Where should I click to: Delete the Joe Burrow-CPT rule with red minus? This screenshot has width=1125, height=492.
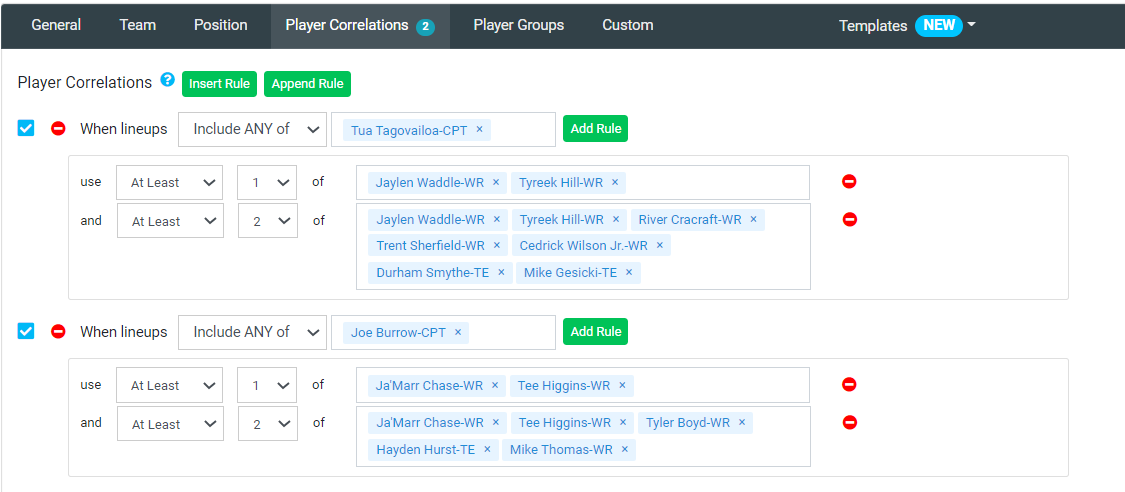point(59,331)
